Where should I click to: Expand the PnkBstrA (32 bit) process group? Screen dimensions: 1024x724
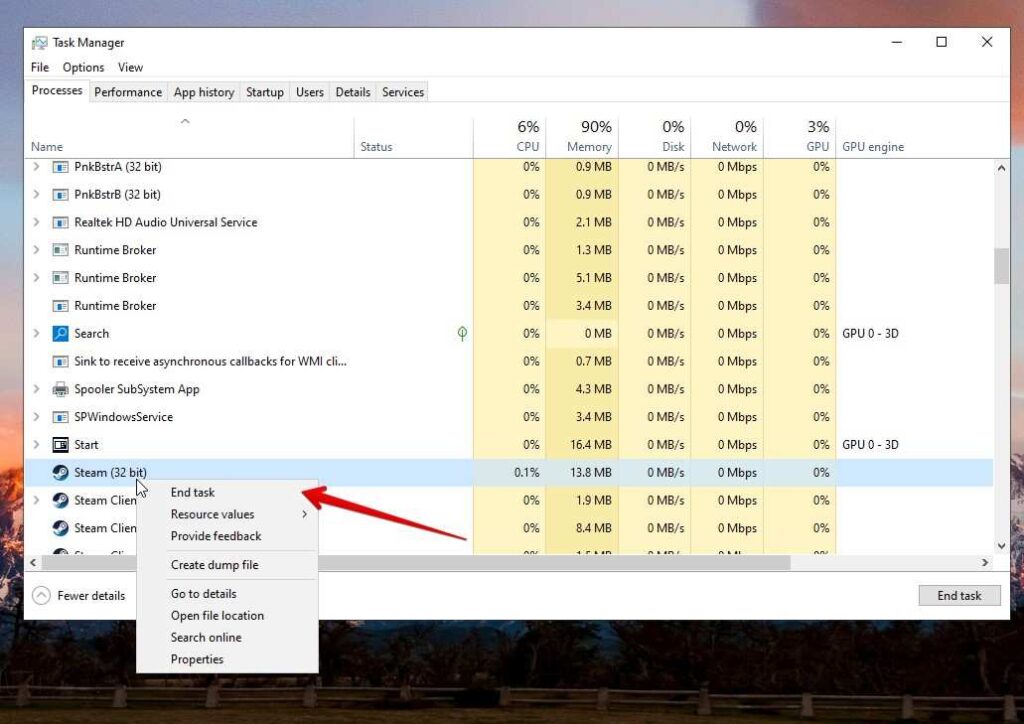pyautogui.click(x=37, y=167)
